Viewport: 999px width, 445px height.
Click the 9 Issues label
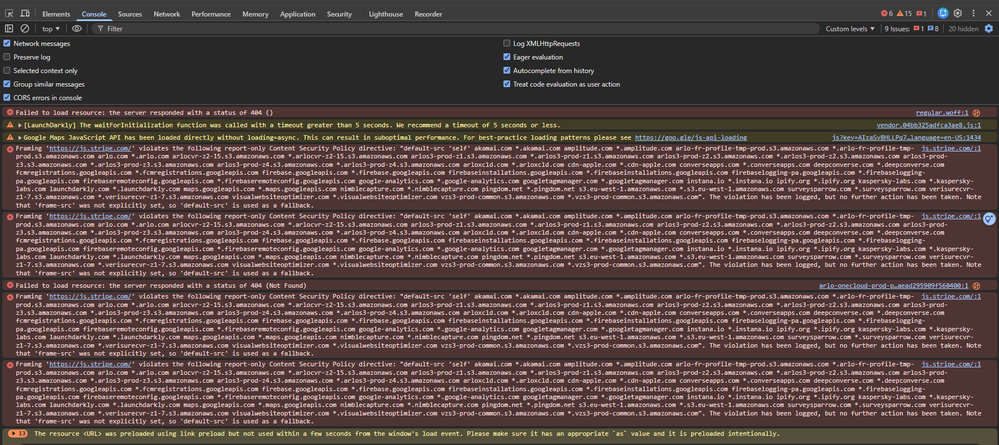tap(897, 29)
